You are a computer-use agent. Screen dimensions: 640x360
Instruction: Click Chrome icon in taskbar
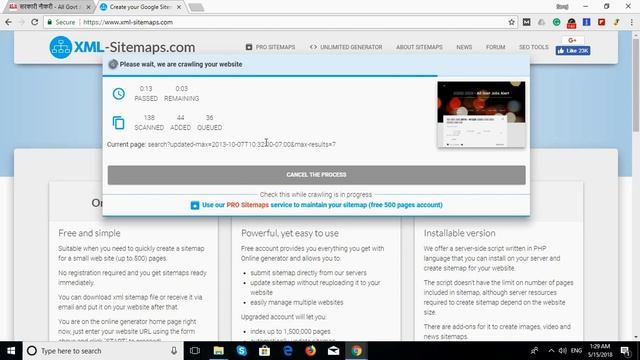[357, 351]
